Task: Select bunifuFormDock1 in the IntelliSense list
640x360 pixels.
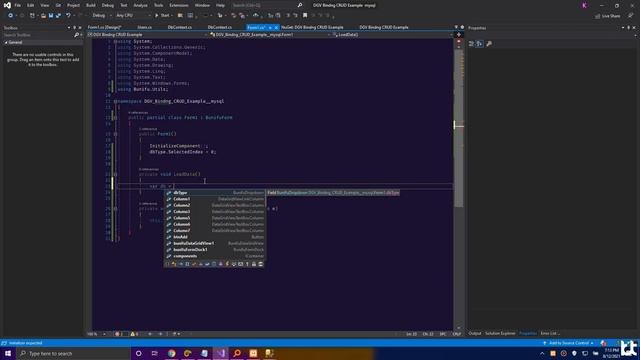Action: (215, 249)
